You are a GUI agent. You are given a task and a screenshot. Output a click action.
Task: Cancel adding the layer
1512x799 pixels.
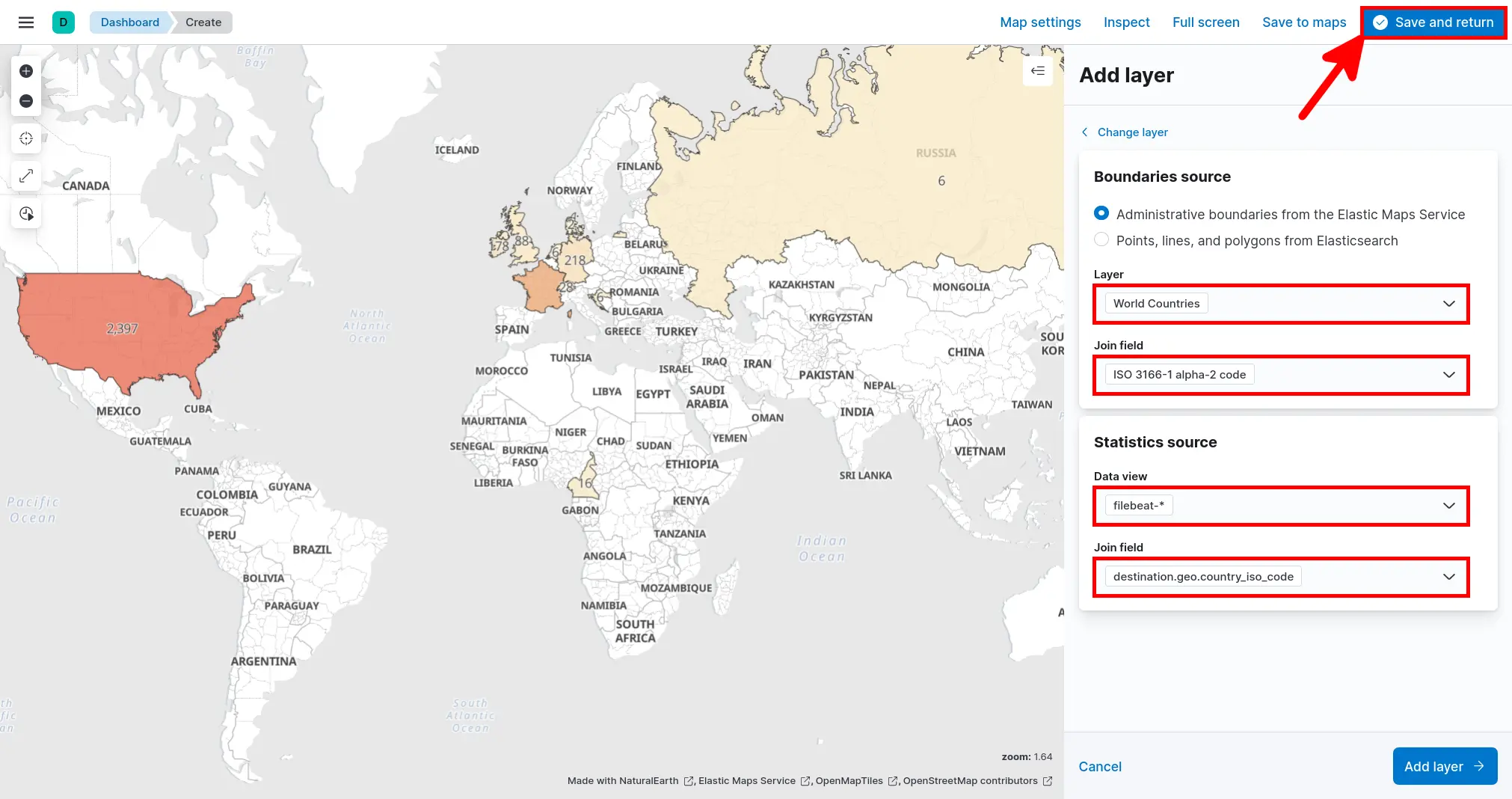click(1099, 766)
